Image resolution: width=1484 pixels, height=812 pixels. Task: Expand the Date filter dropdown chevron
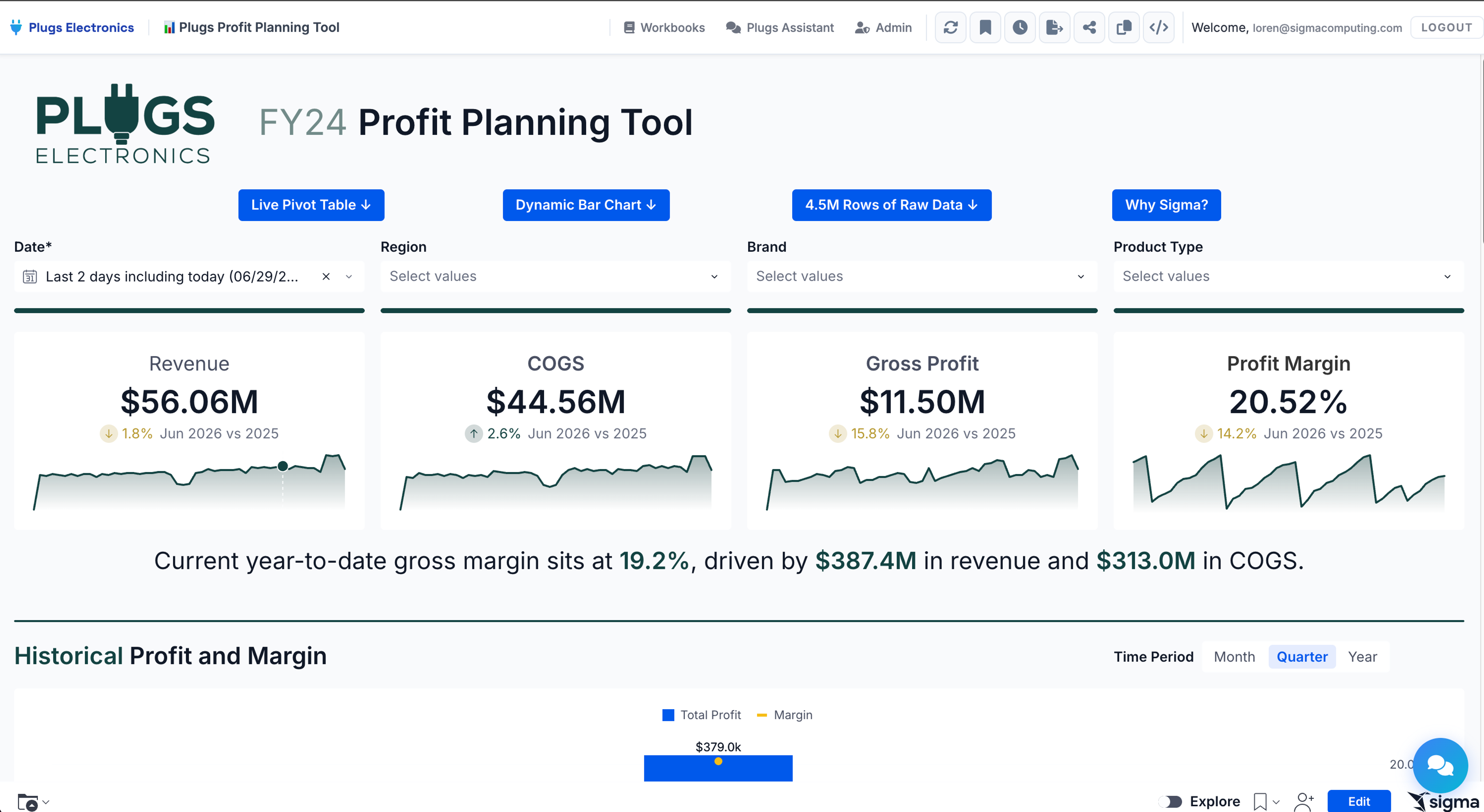click(x=349, y=277)
